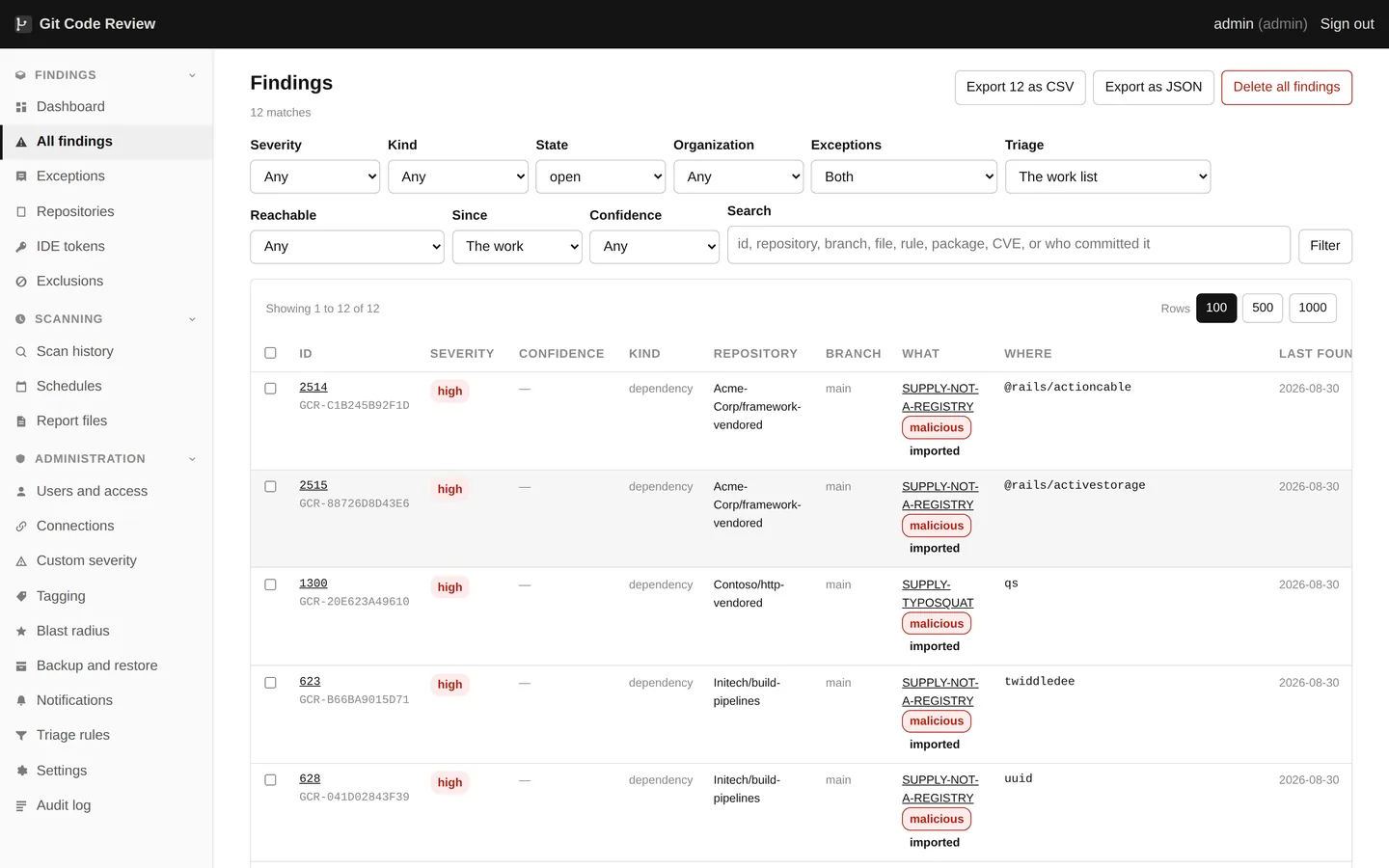Click Delete all findings button
Screen dimensions: 1389x868
1287,87
